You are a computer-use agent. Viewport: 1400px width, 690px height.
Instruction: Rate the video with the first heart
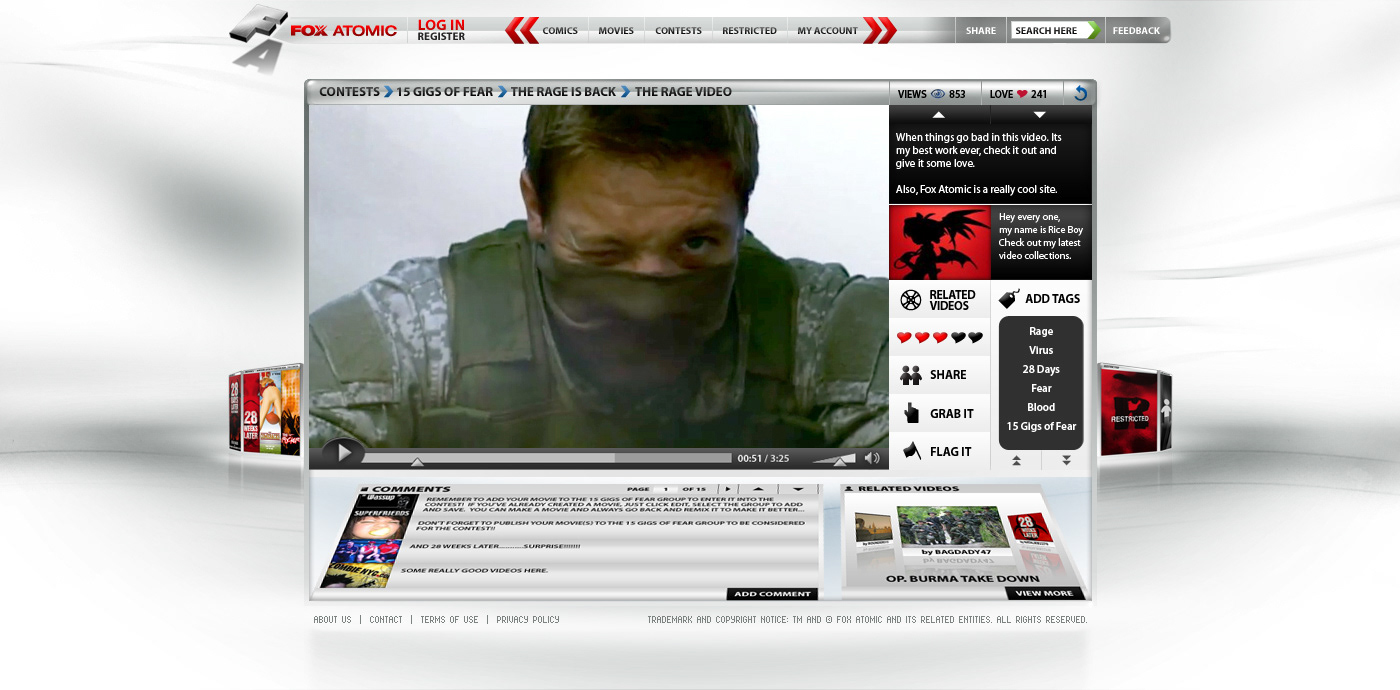(x=904, y=338)
